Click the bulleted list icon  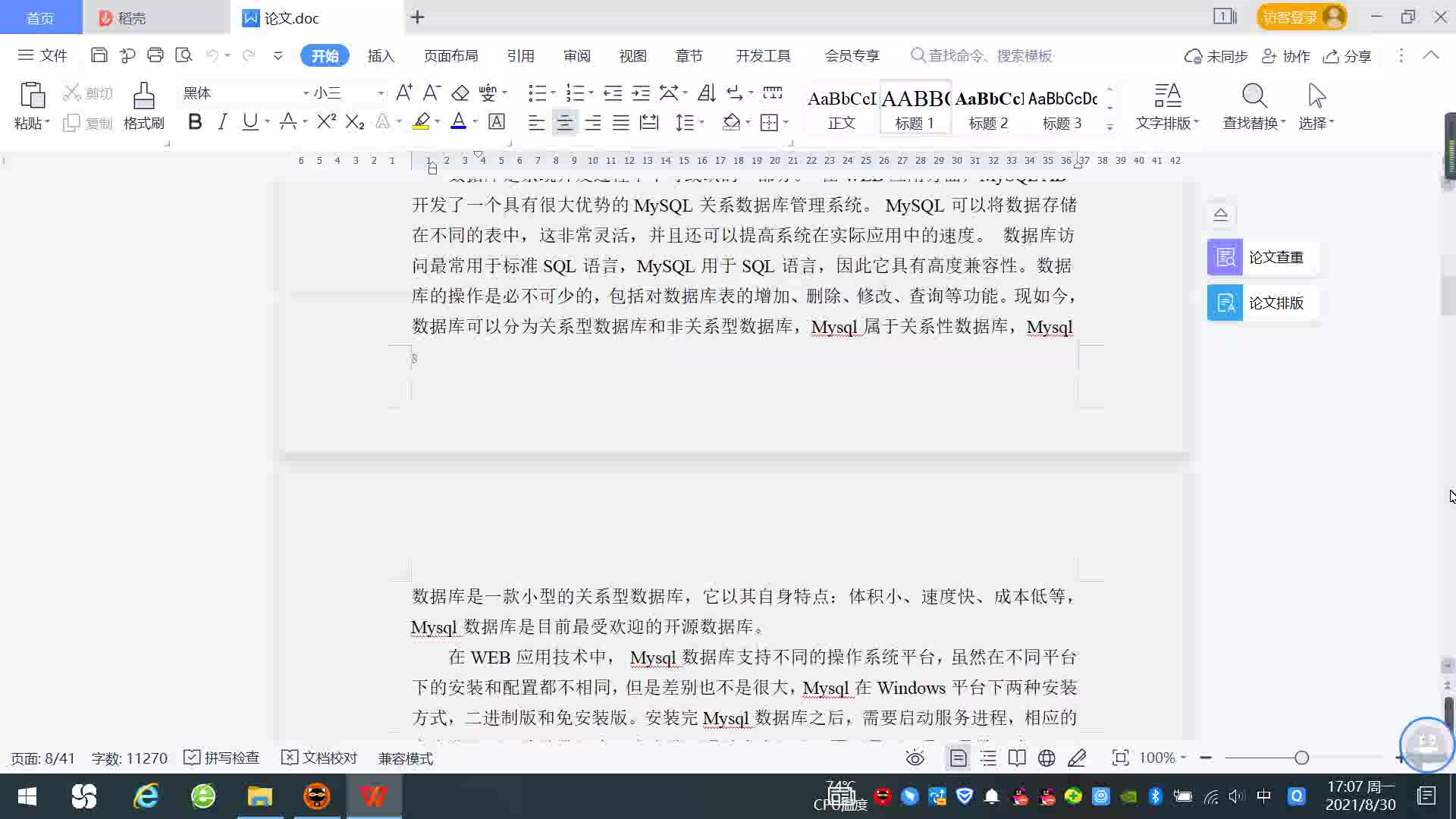[x=537, y=93]
